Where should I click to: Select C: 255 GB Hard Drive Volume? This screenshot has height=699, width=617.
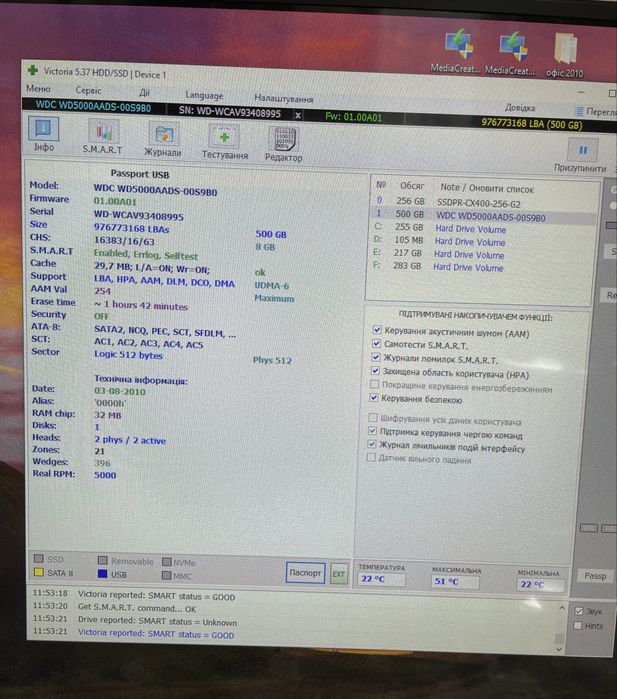point(481,228)
